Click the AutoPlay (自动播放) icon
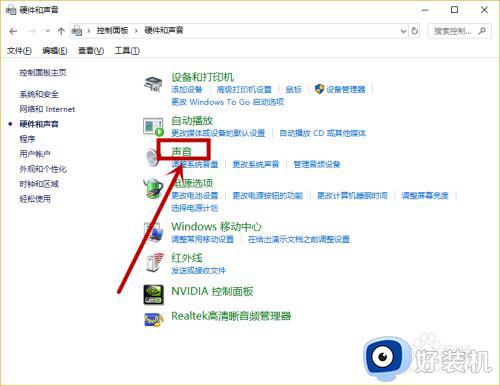This screenshot has width=500, height=386. (153, 127)
